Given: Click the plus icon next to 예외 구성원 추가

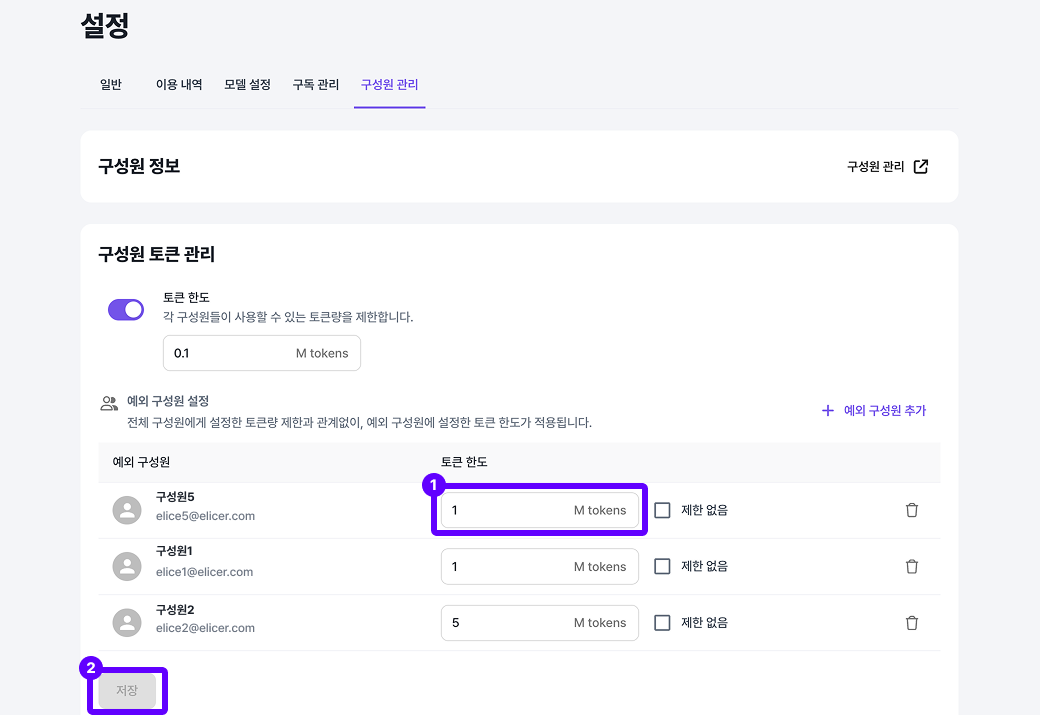Looking at the screenshot, I should [827, 410].
